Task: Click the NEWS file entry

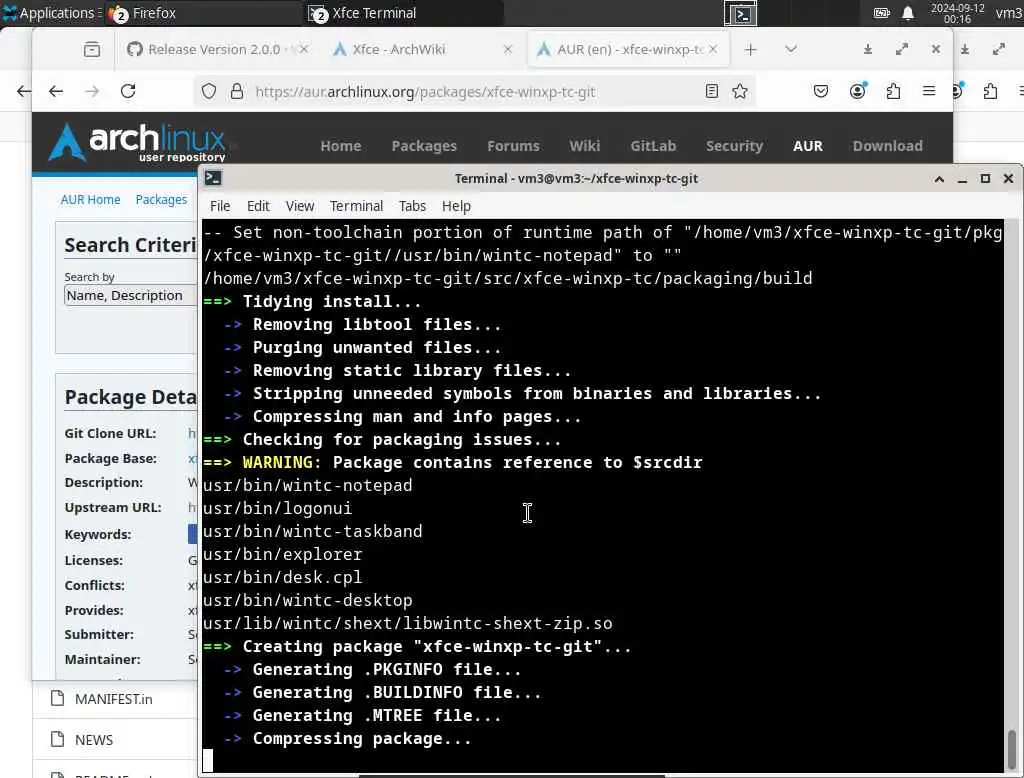Action: coord(94,740)
